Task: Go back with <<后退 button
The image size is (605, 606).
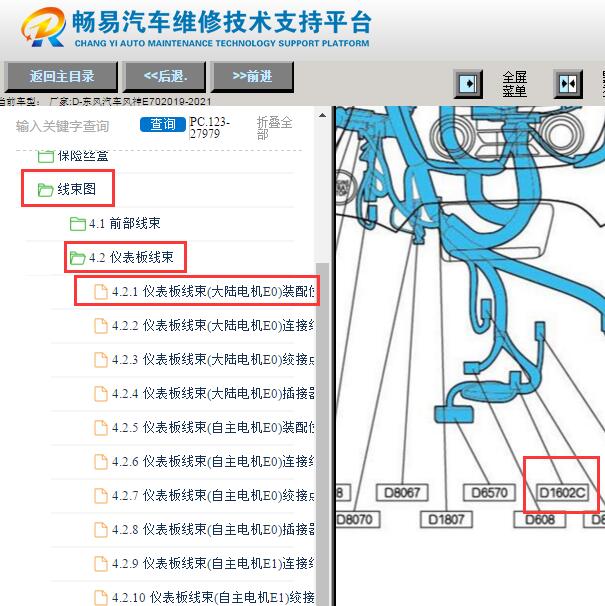Action: (165, 76)
